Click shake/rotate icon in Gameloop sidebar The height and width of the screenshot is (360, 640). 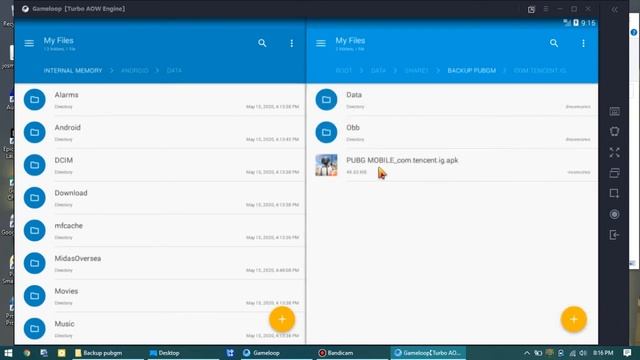(x=615, y=131)
